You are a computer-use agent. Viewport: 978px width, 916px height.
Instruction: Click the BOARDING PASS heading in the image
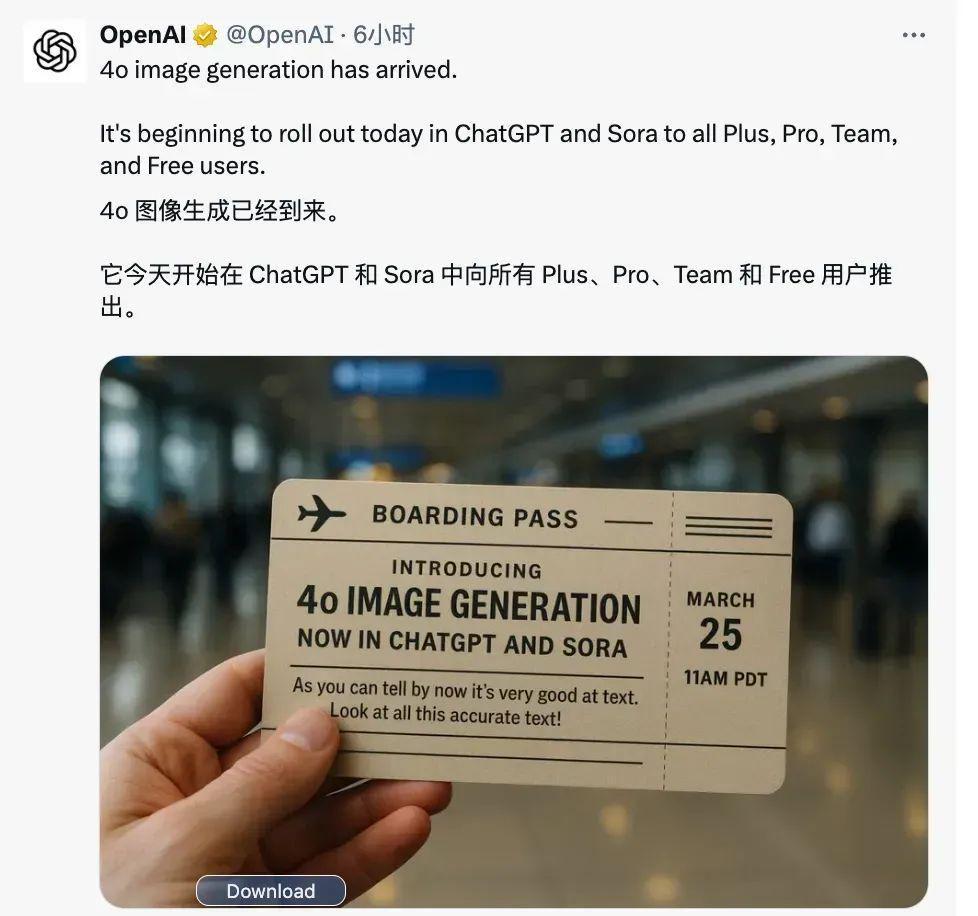click(475, 516)
